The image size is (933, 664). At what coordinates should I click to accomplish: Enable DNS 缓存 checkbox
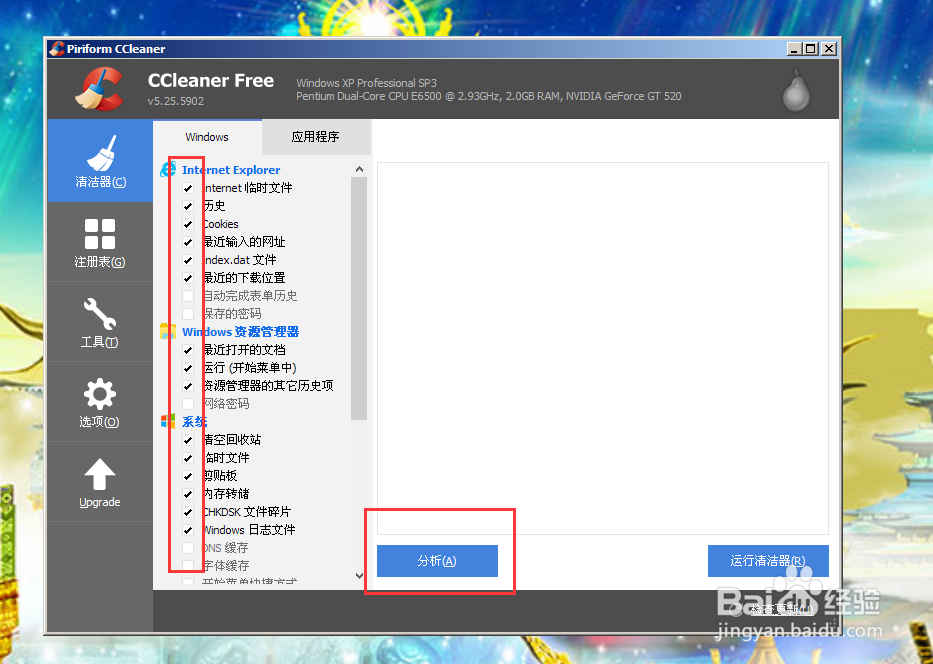188,547
